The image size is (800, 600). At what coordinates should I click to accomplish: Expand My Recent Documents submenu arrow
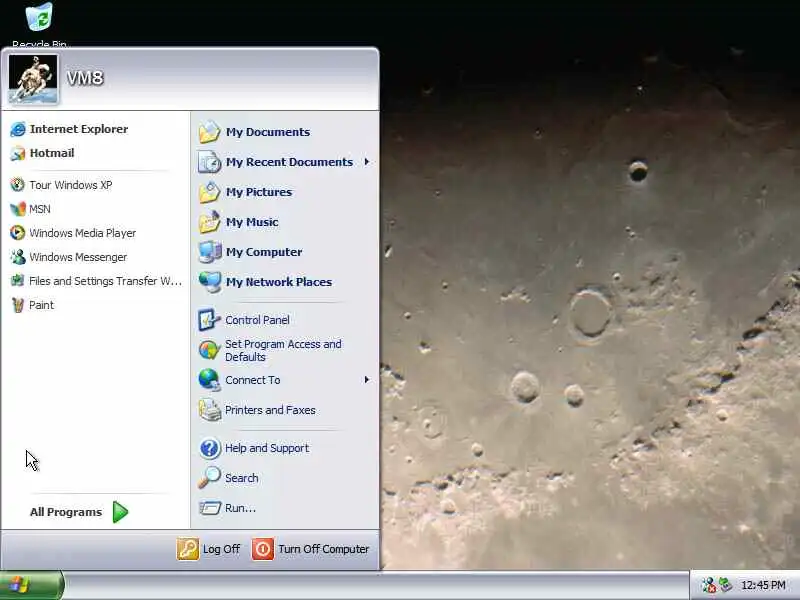tap(366, 162)
